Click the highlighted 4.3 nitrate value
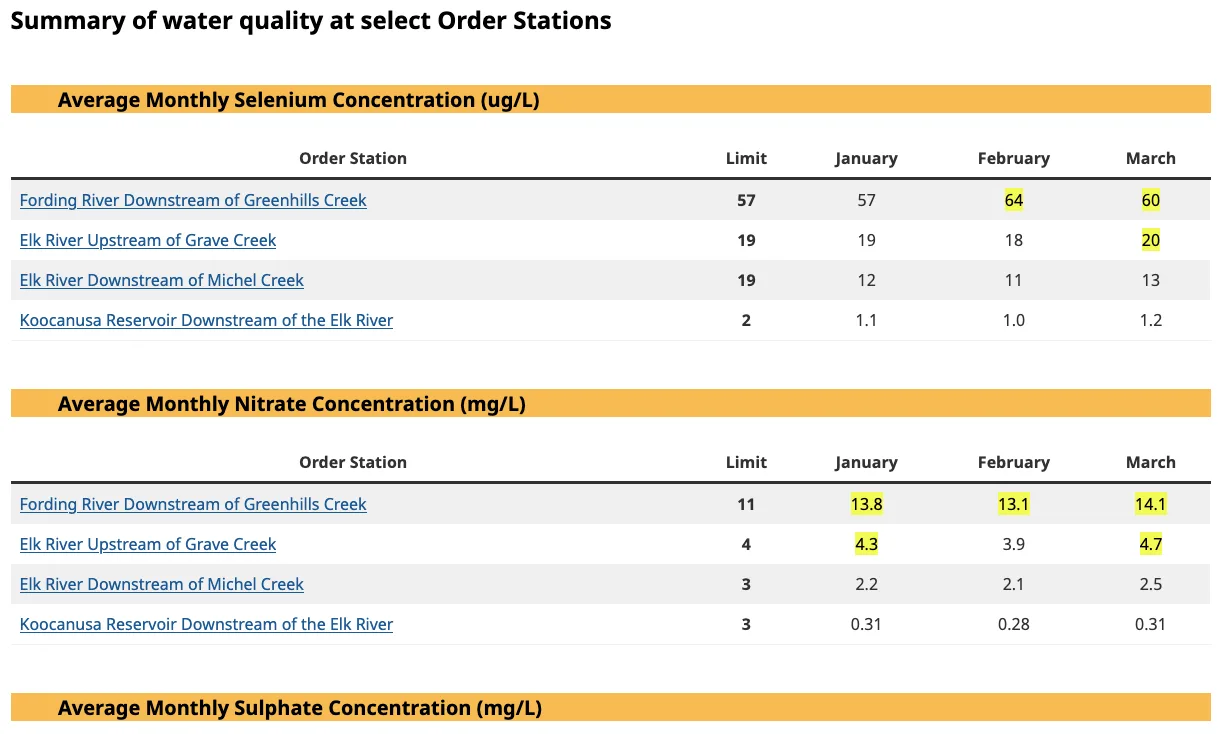The height and width of the screenshot is (734, 1225). (x=866, y=544)
